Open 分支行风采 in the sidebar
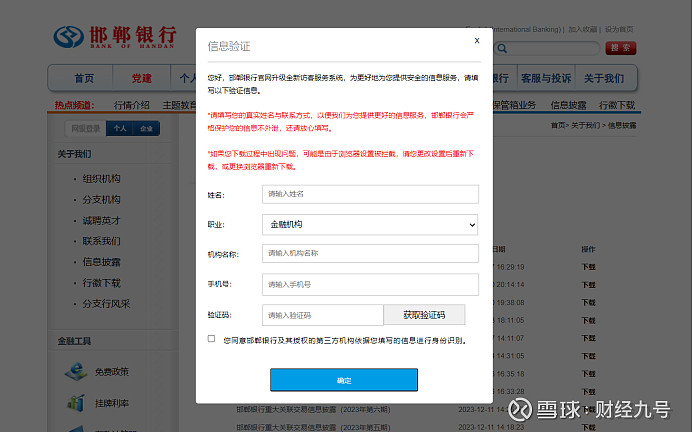693x432 pixels. point(106,304)
